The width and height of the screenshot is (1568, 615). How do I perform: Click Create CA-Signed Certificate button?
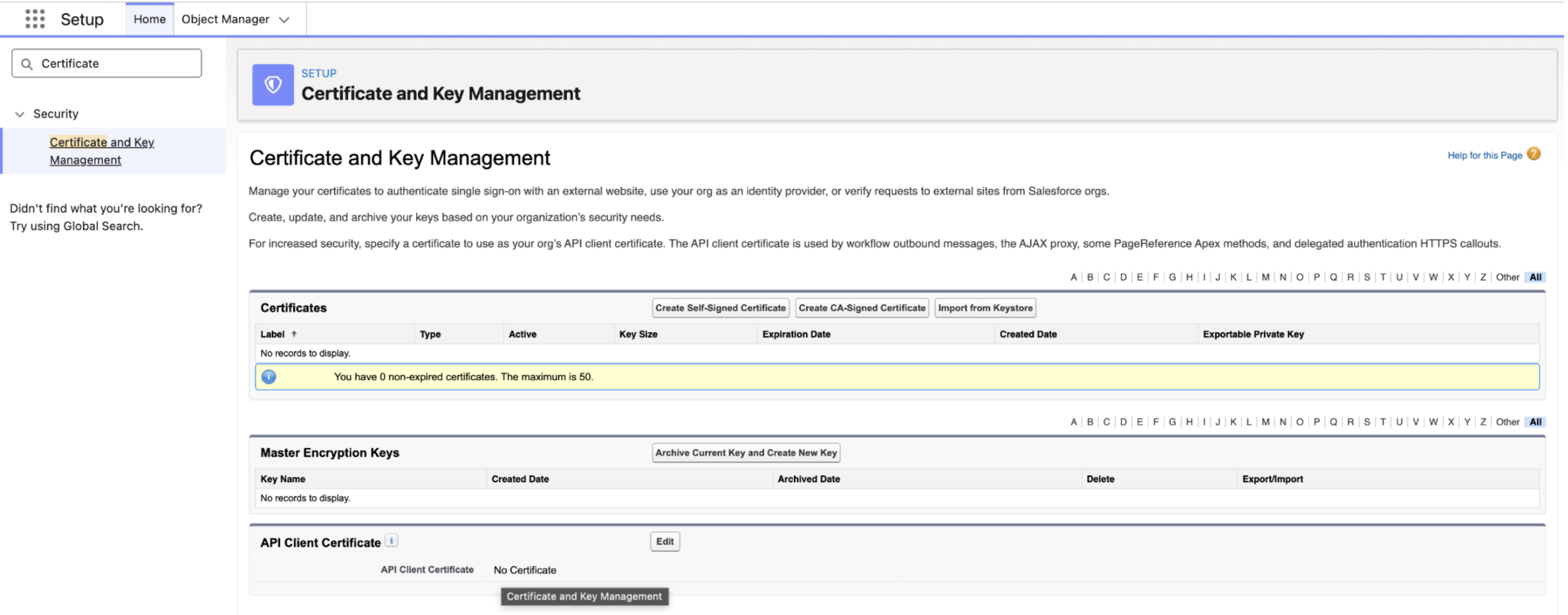pos(861,308)
